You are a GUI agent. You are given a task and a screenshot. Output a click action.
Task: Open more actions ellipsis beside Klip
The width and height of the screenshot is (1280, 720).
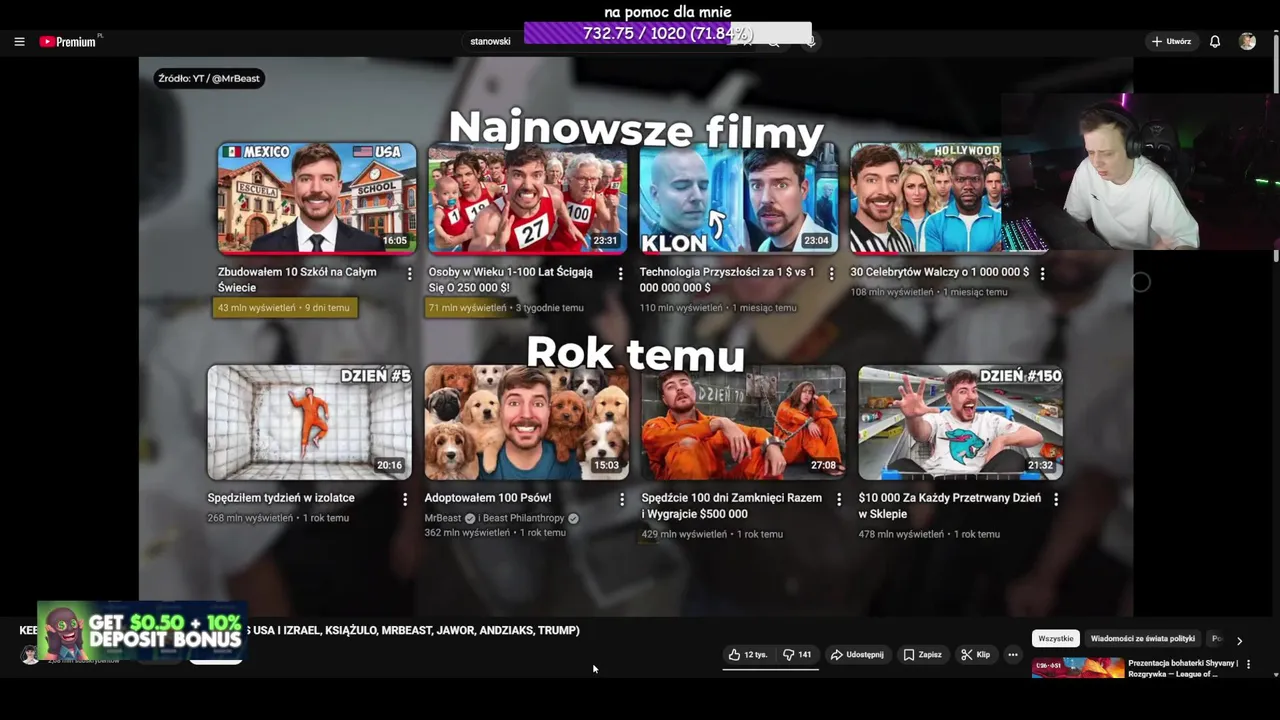(x=1013, y=655)
